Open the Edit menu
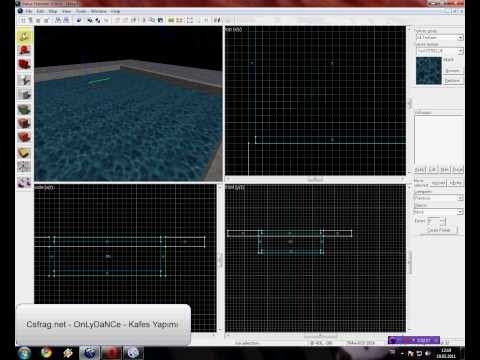The height and width of the screenshot is (360, 480). pyautogui.click(x=40, y=11)
